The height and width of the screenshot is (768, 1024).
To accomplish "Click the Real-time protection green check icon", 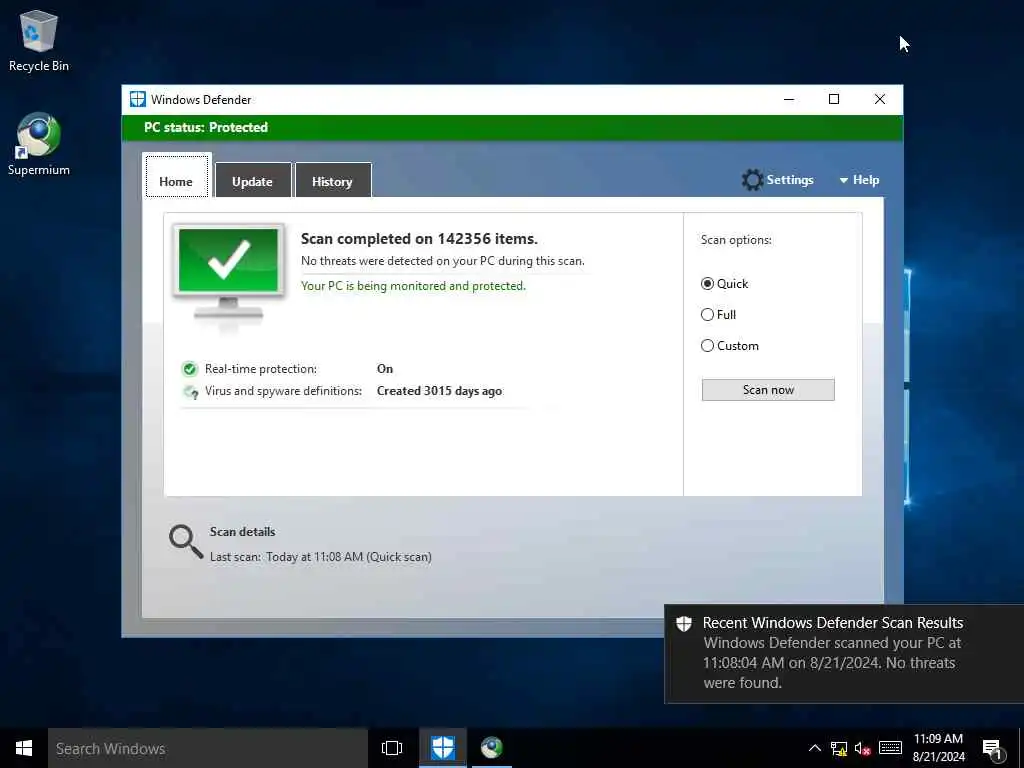I will [189, 369].
